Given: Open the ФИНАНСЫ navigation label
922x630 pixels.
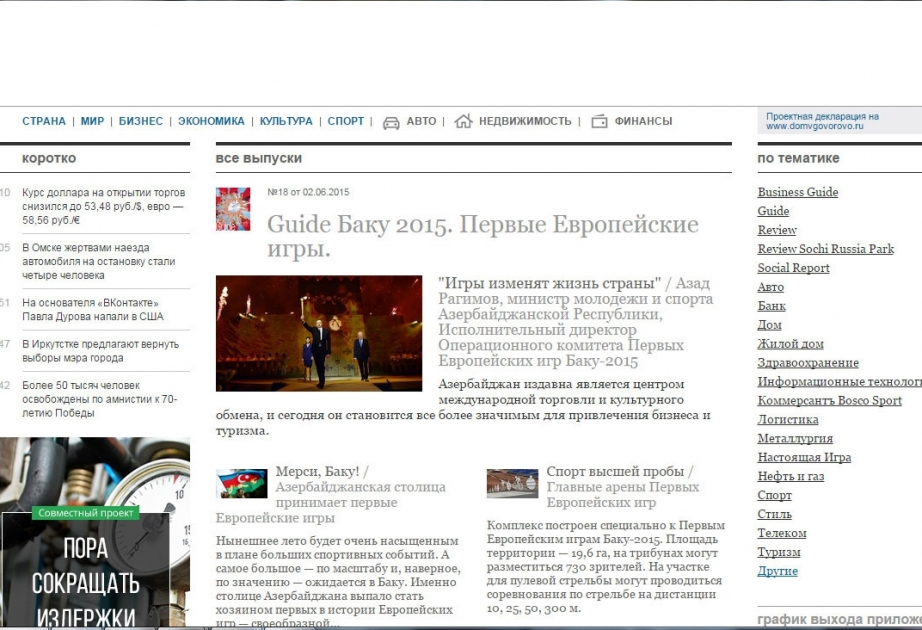Looking at the screenshot, I should pyautogui.click(x=643, y=121).
